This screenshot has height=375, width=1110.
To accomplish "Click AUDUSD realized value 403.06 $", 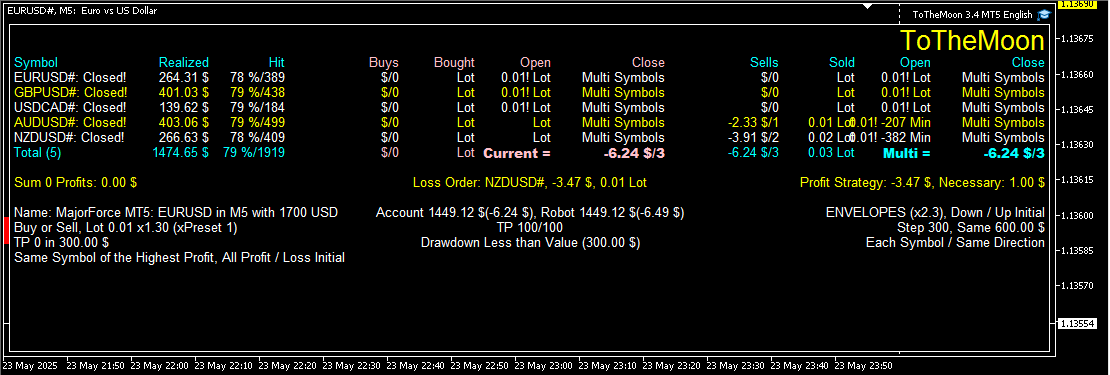I will [x=183, y=122].
